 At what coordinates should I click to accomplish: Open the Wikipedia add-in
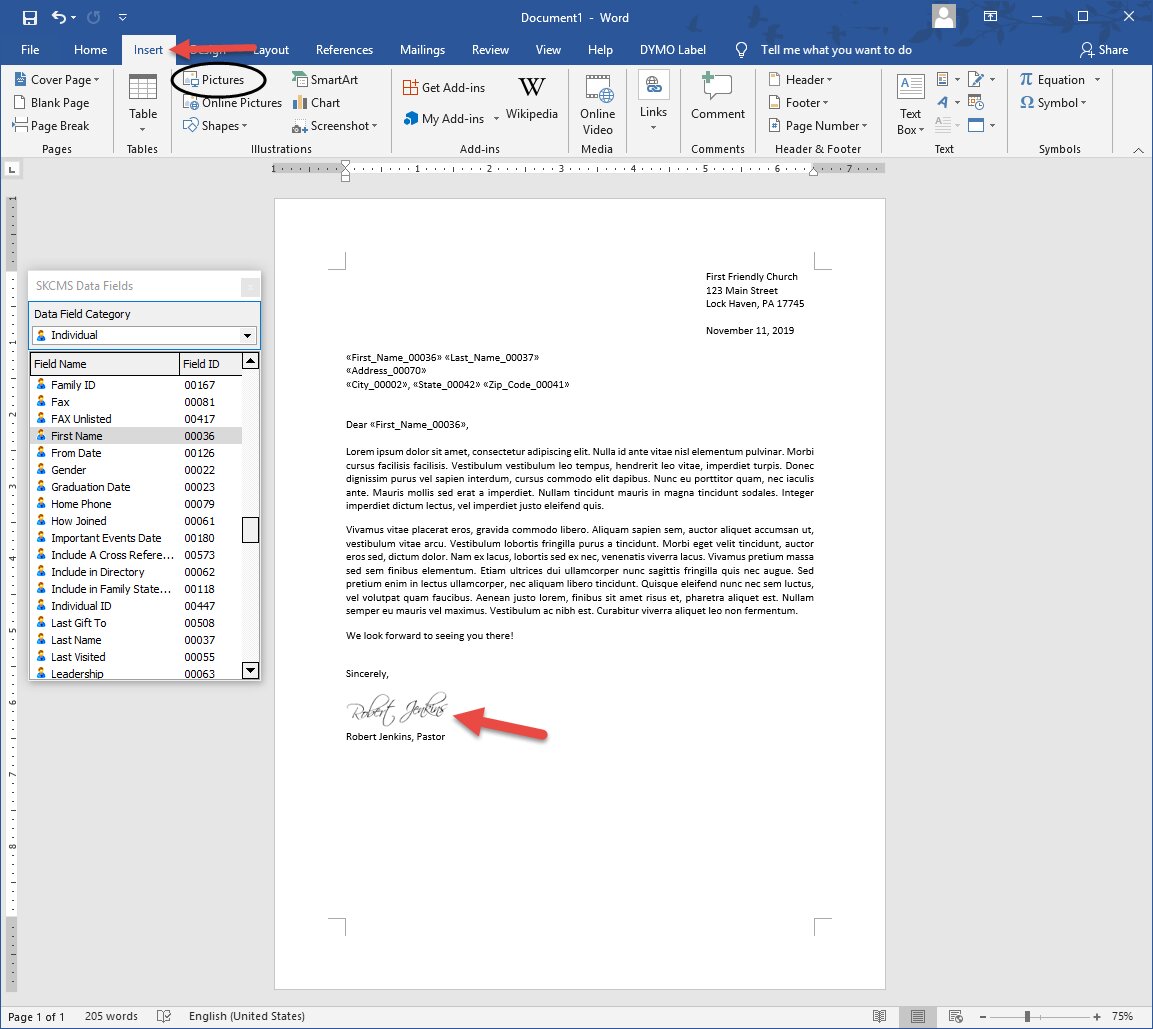[531, 98]
